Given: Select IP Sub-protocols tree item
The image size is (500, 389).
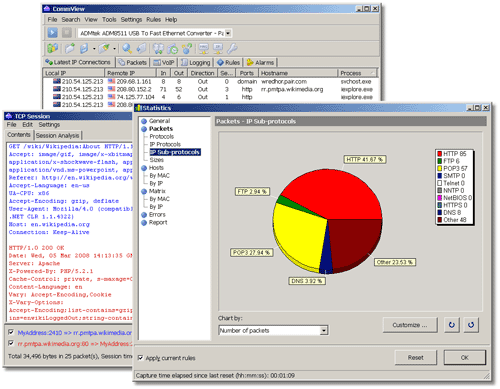Looking at the screenshot, I should click(175, 152).
